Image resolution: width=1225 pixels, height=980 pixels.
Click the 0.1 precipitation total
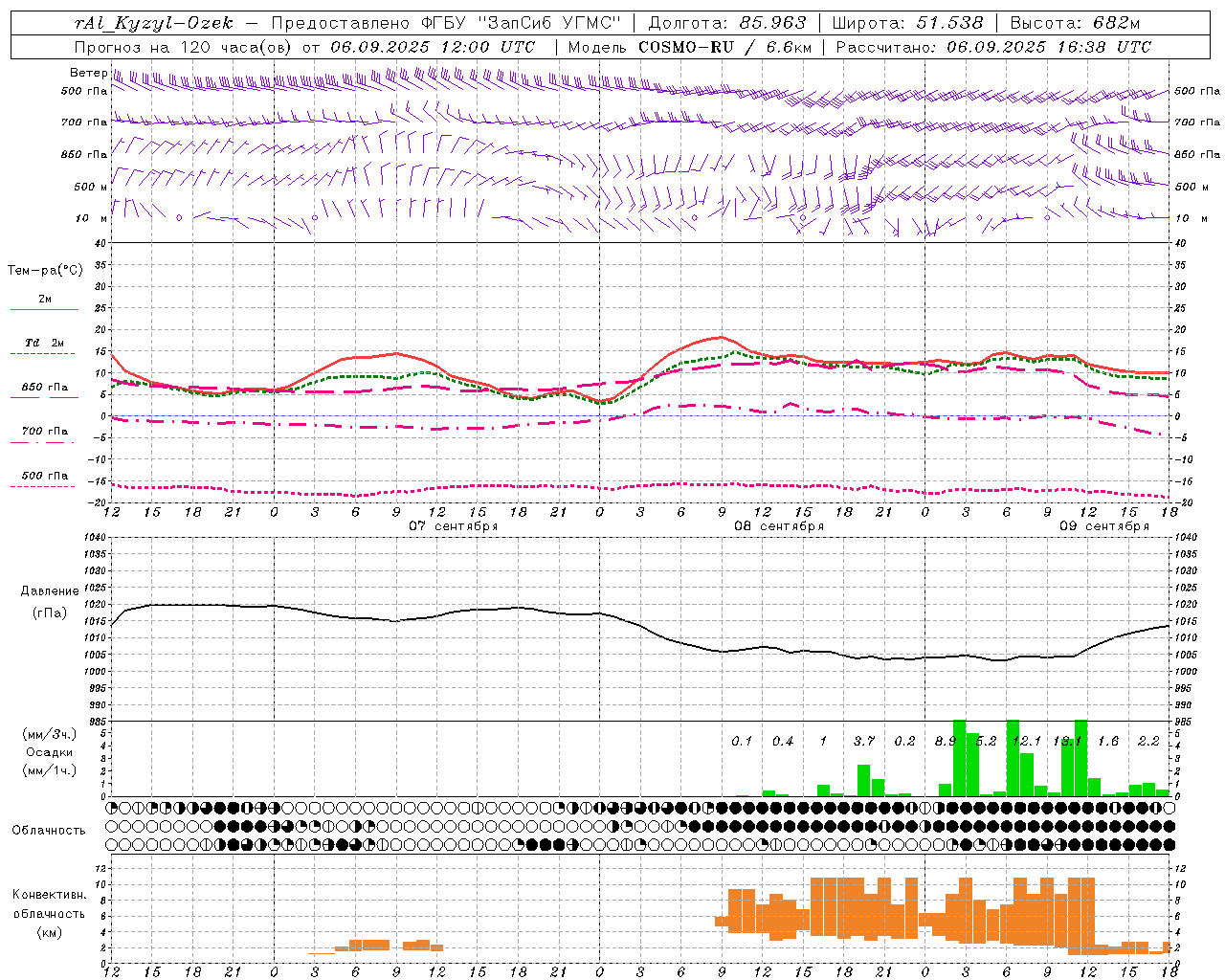point(742,741)
